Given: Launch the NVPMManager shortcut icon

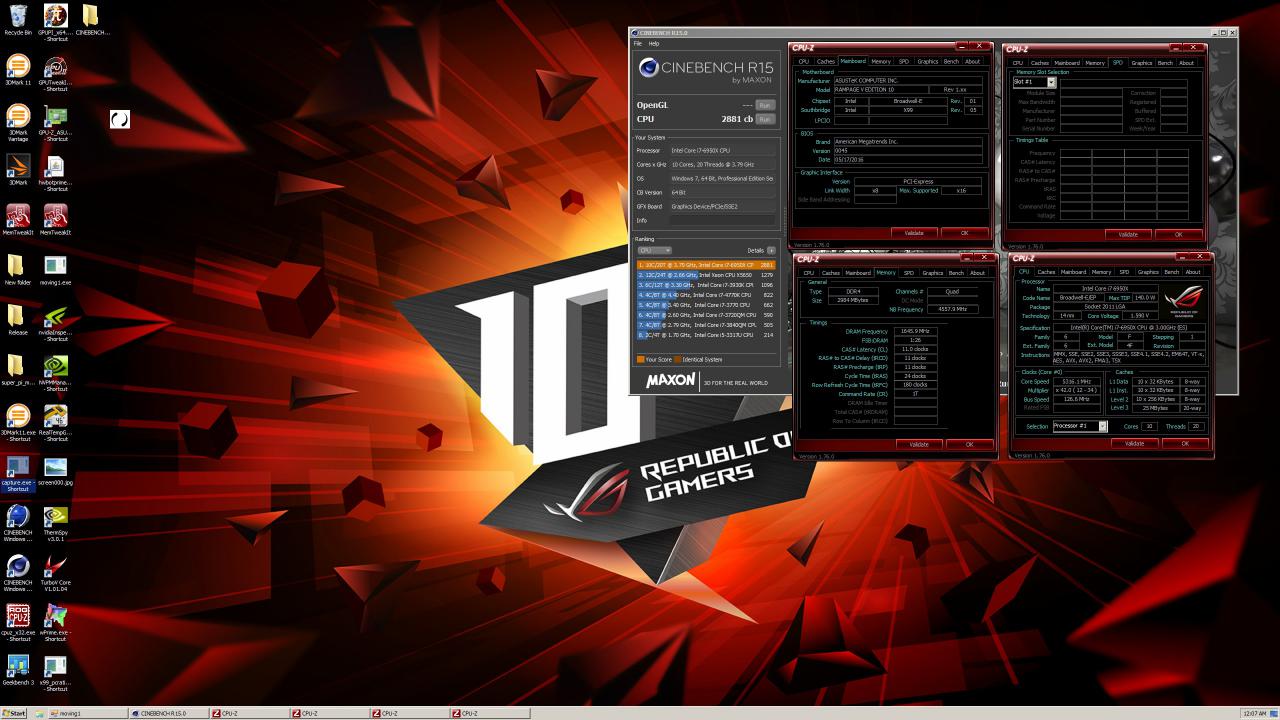Looking at the screenshot, I should coord(55,372).
